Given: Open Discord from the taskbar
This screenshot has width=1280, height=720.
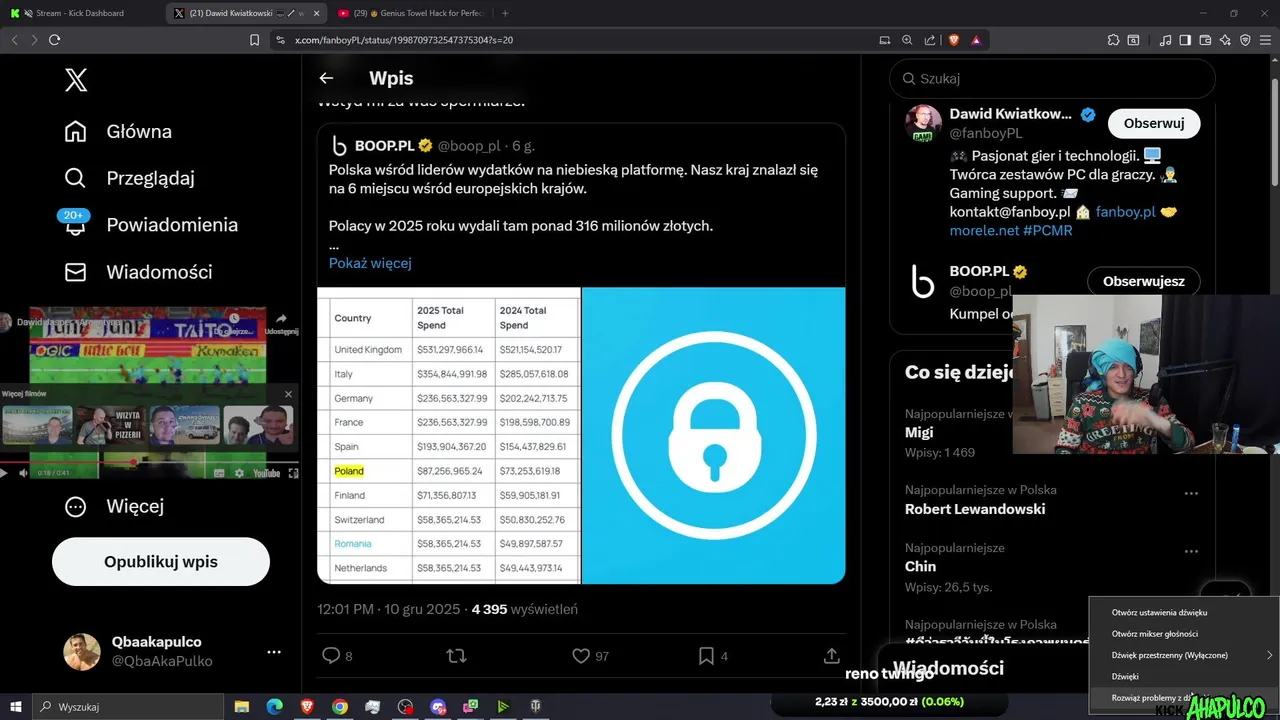Looking at the screenshot, I should click(x=438, y=706).
